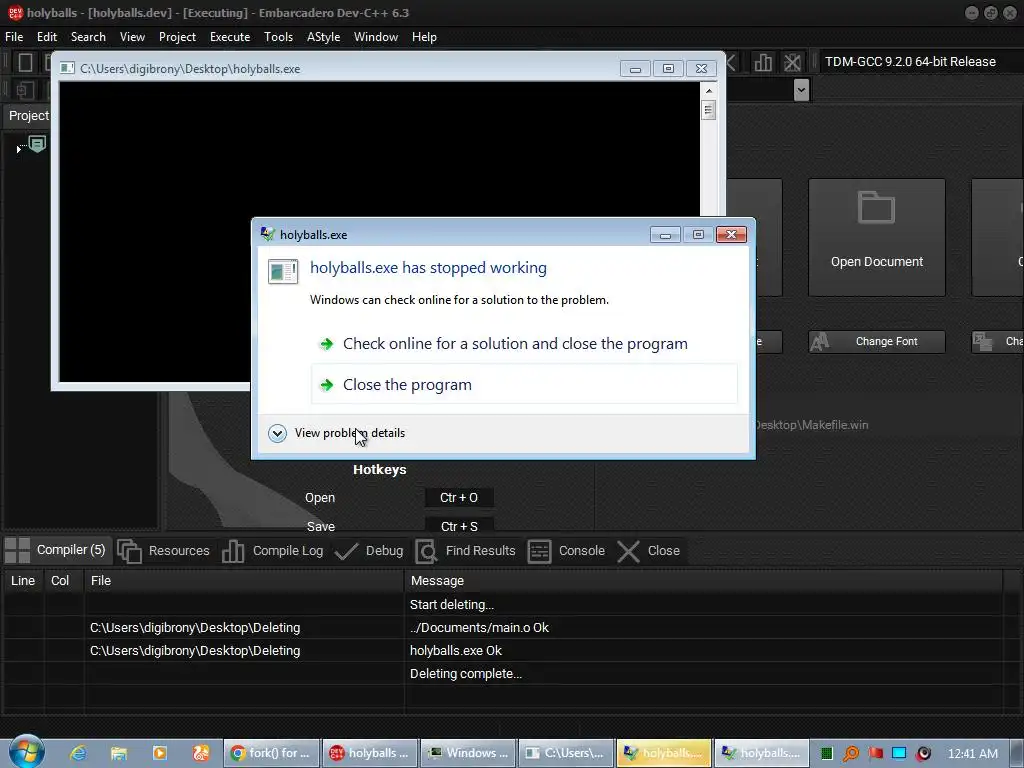Click the Compile Log chart icon

pyautogui.click(x=233, y=551)
